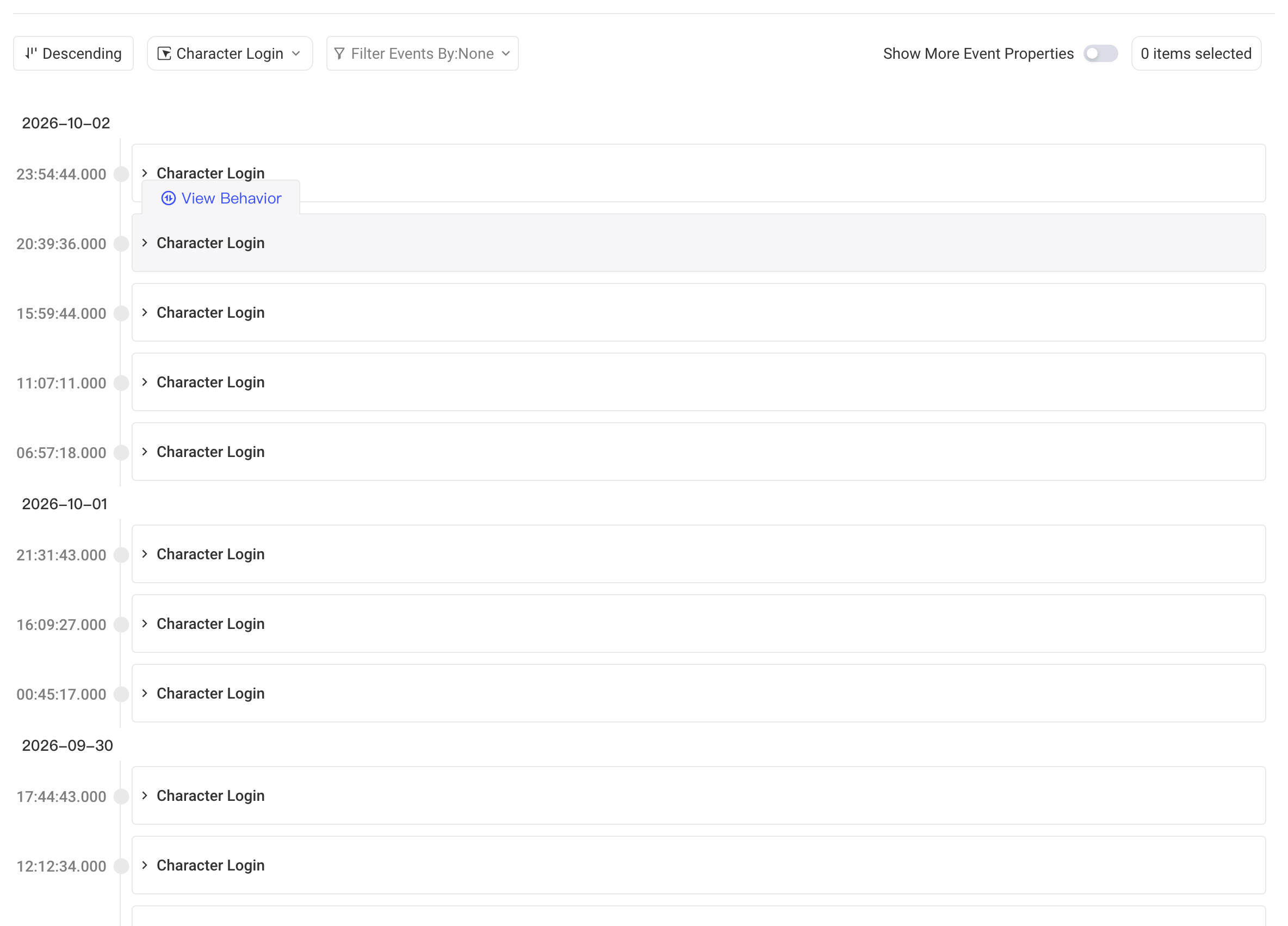1288x926 pixels.
Task: Open the Filter Events By dropdown
Action: coord(422,53)
